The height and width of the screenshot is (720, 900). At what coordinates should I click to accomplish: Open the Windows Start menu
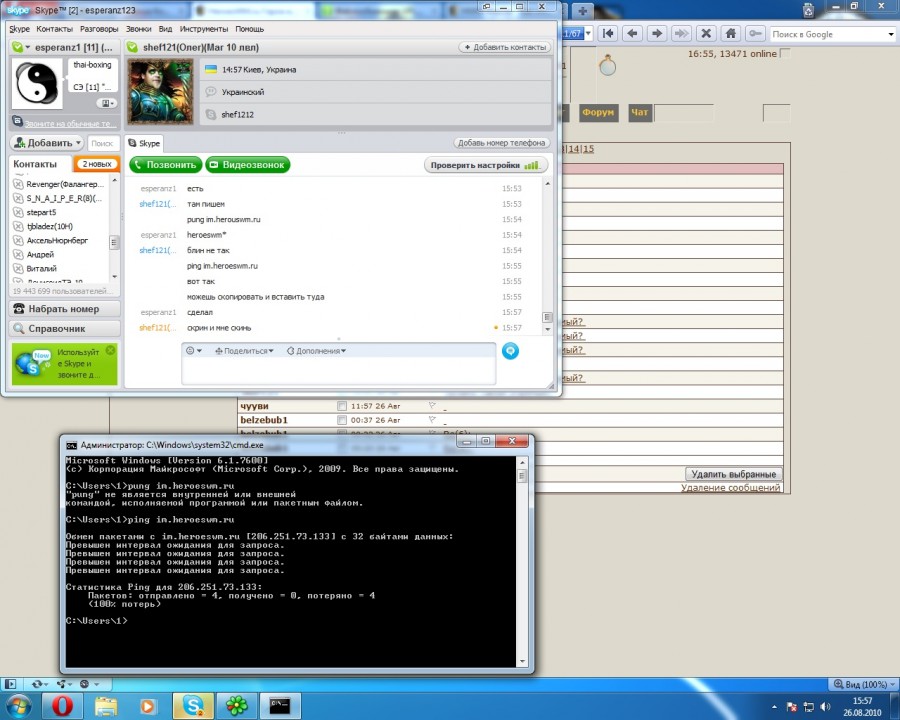pos(18,706)
